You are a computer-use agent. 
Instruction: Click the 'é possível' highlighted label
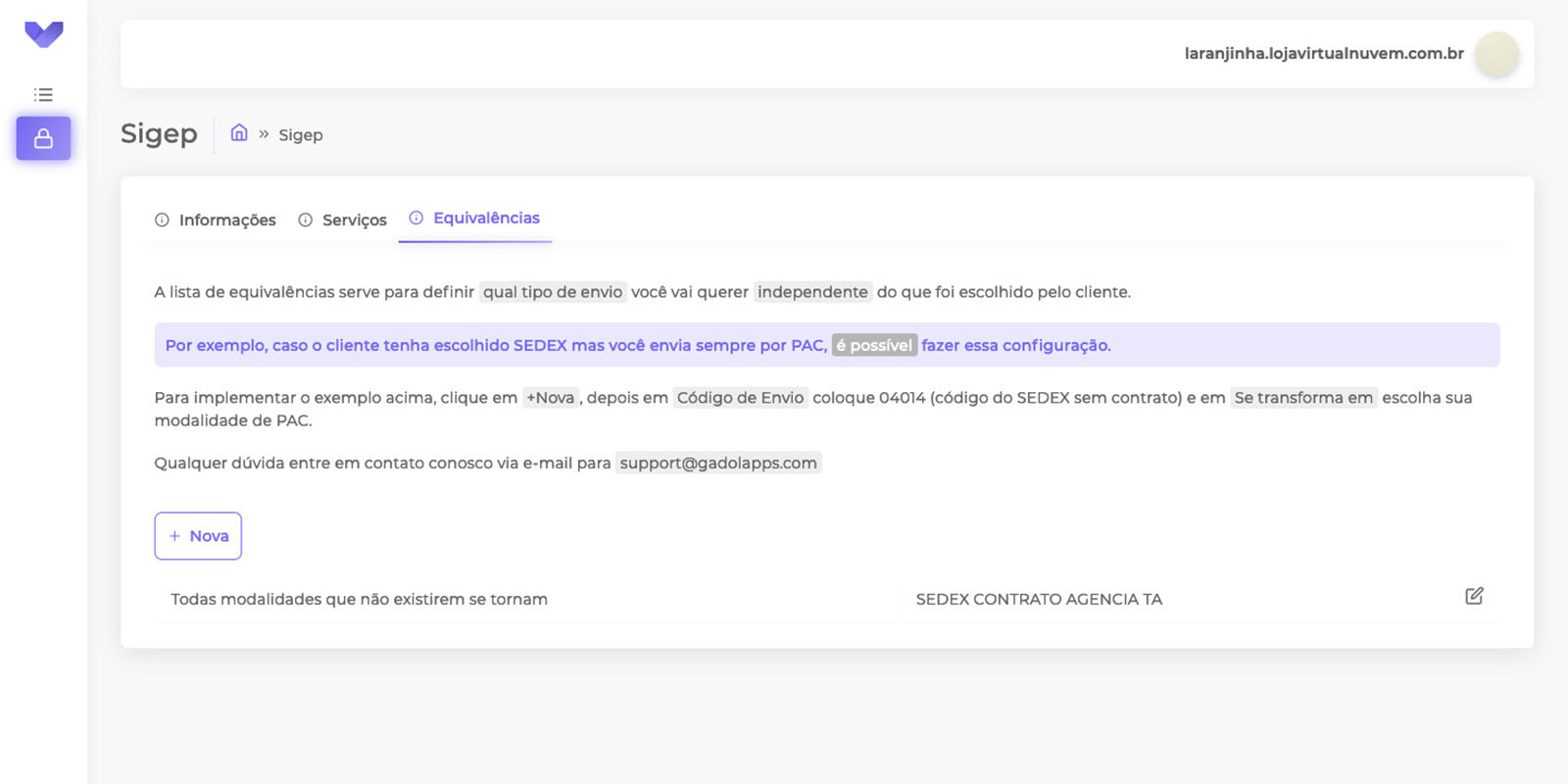(x=874, y=345)
